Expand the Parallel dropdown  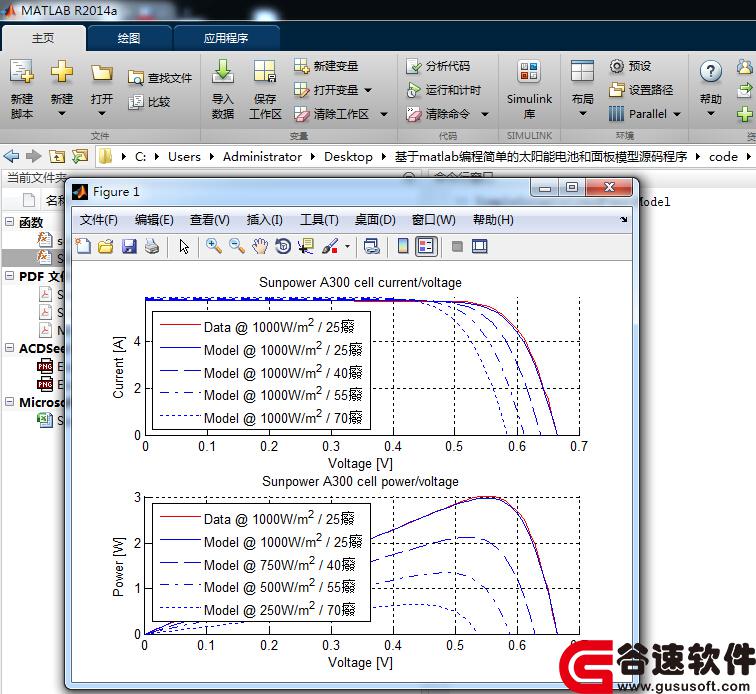(x=677, y=114)
